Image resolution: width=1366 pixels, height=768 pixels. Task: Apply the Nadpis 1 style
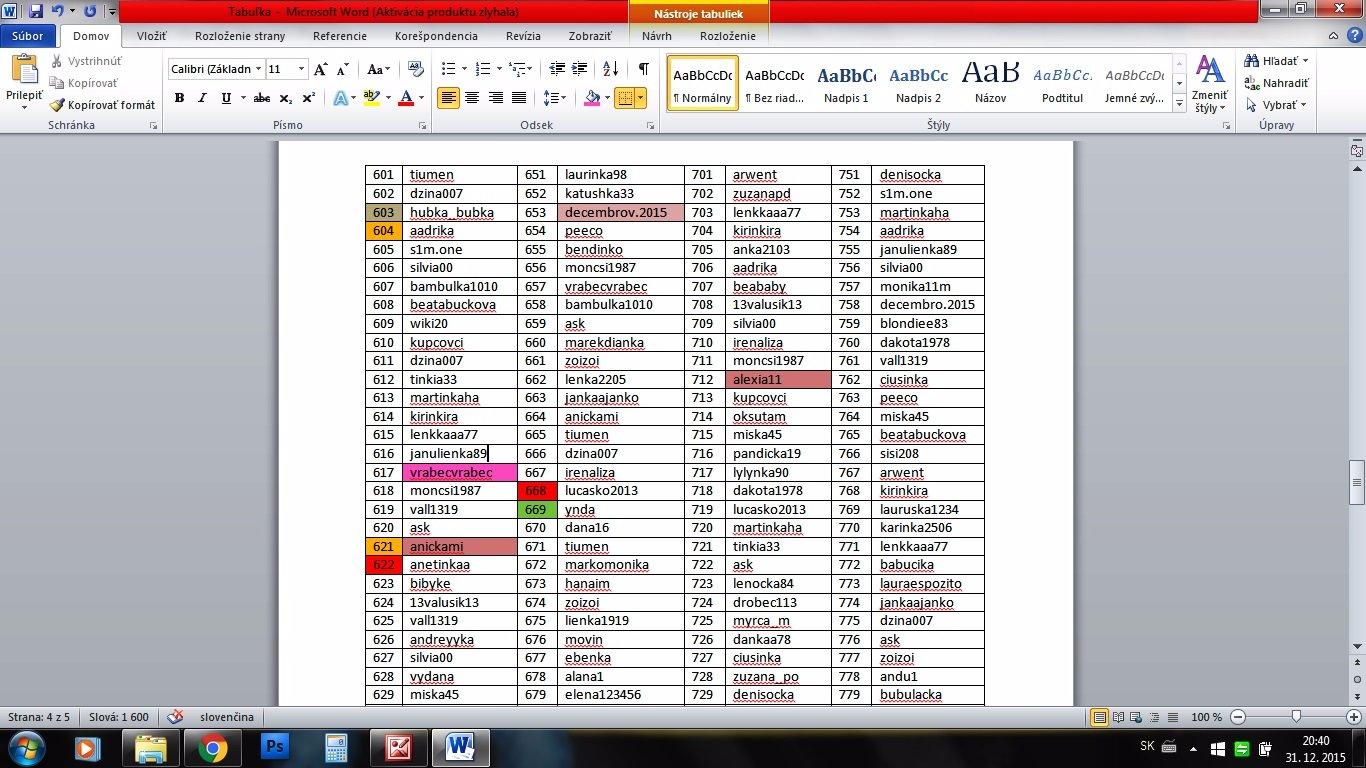tap(846, 84)
